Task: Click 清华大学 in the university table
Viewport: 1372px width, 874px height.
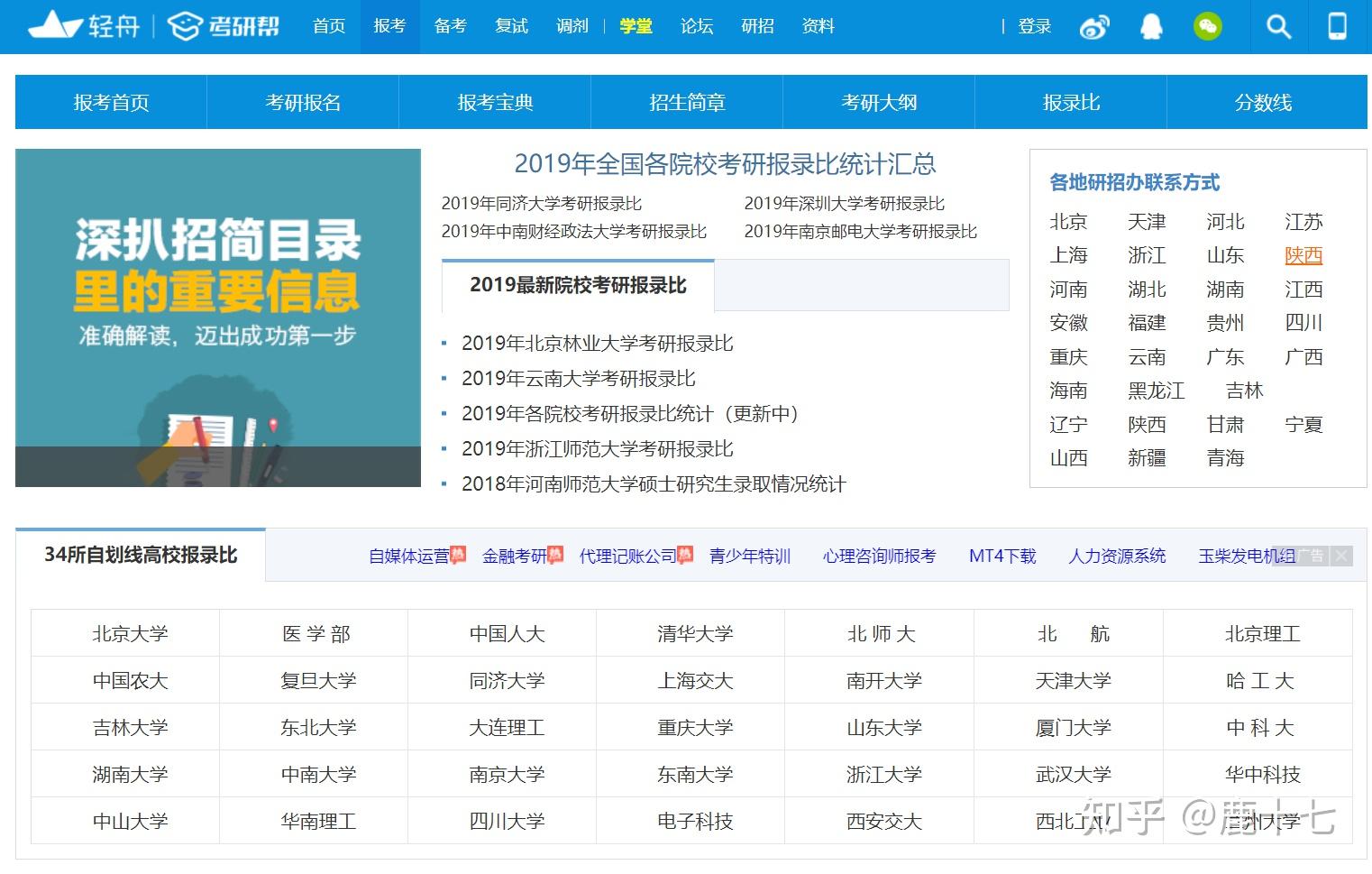Action: click(695, 634)
